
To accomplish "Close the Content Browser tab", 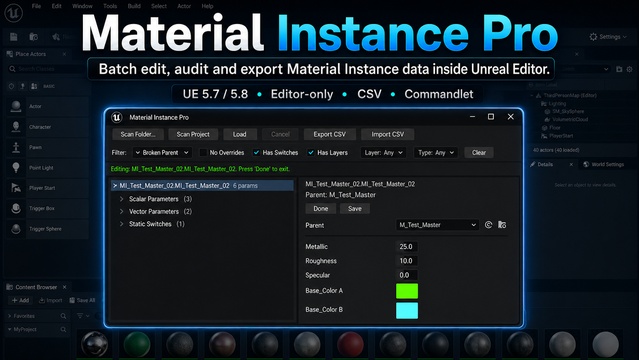I will click(64, 287).
